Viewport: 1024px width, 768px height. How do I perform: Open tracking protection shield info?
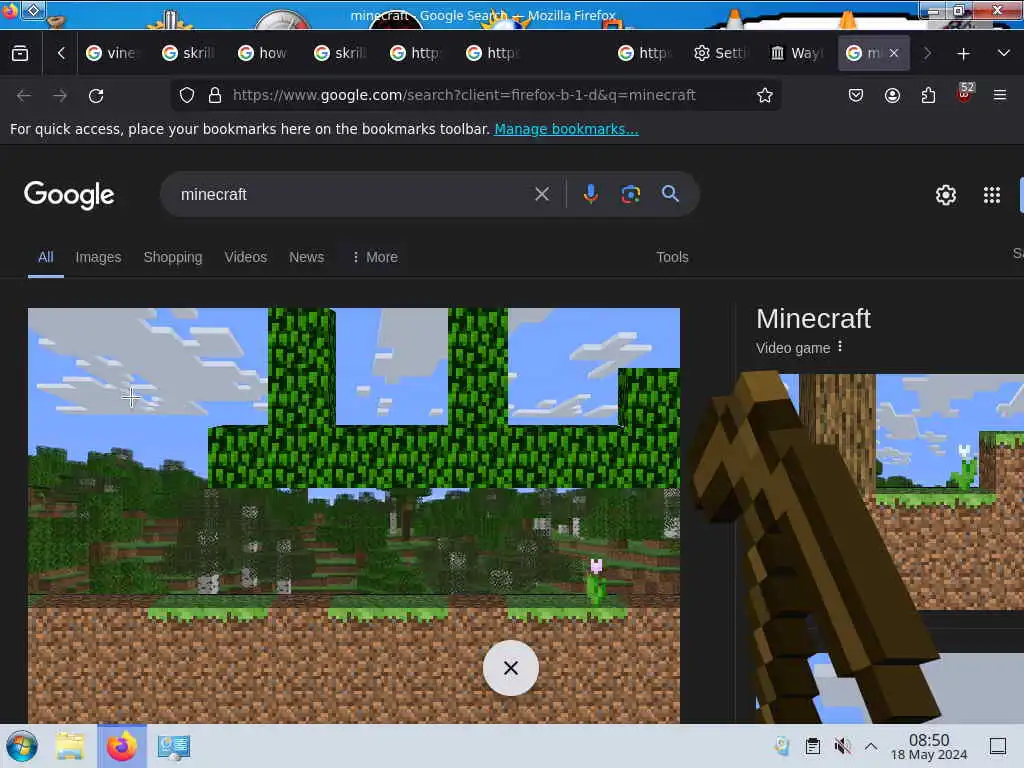pyautogui.click(x=187, y=95)
